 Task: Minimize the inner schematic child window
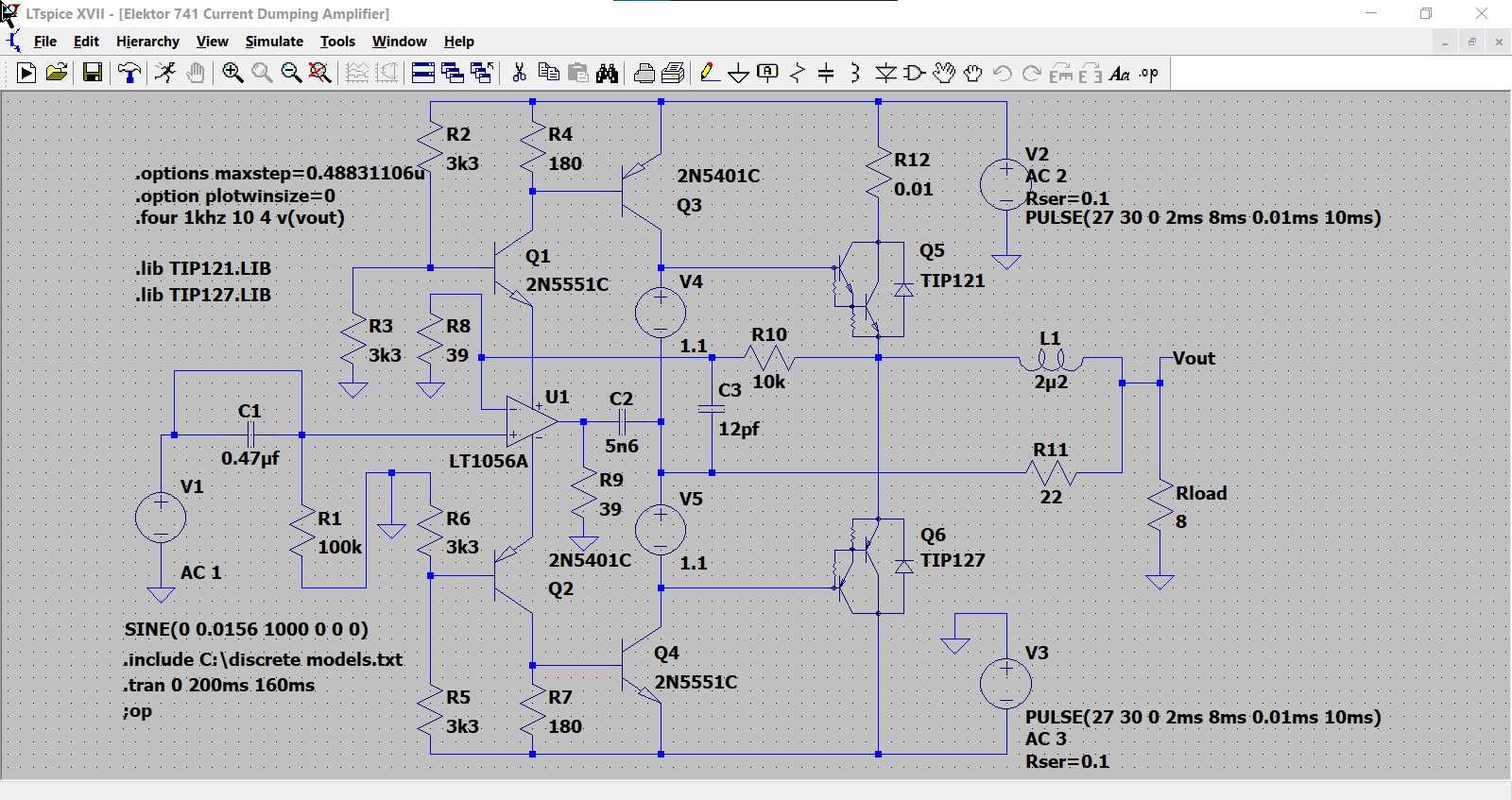coord(1445,42)
